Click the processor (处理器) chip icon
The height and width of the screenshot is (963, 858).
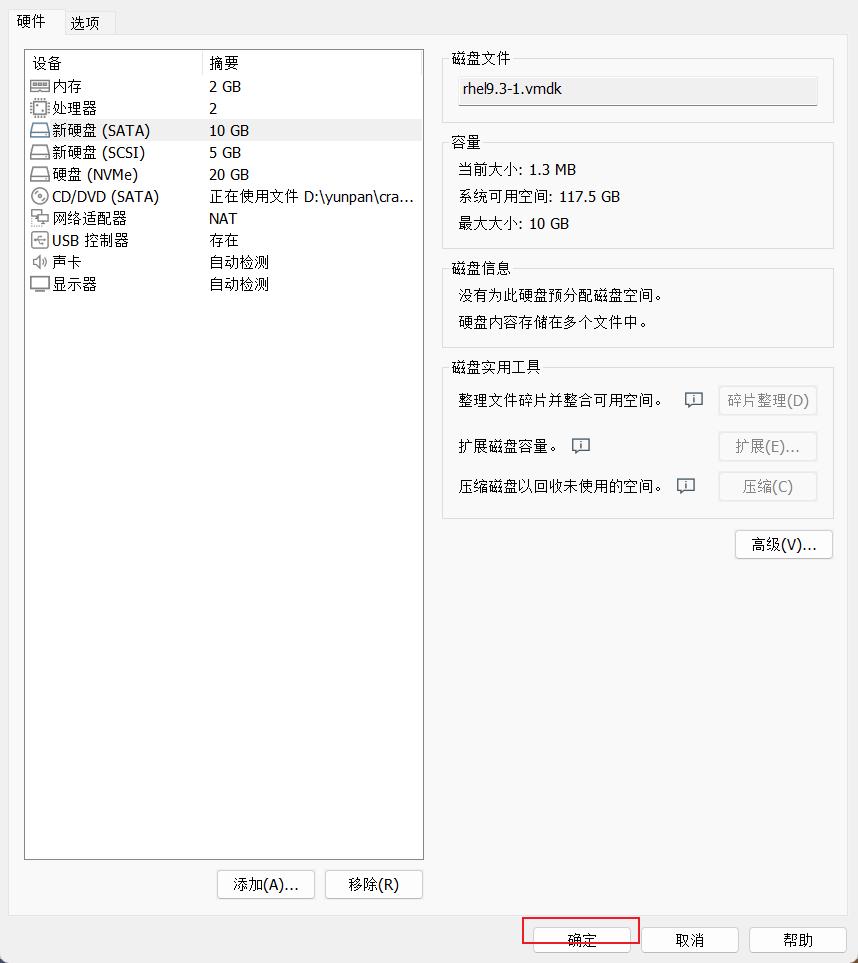[x=40, y=109]
